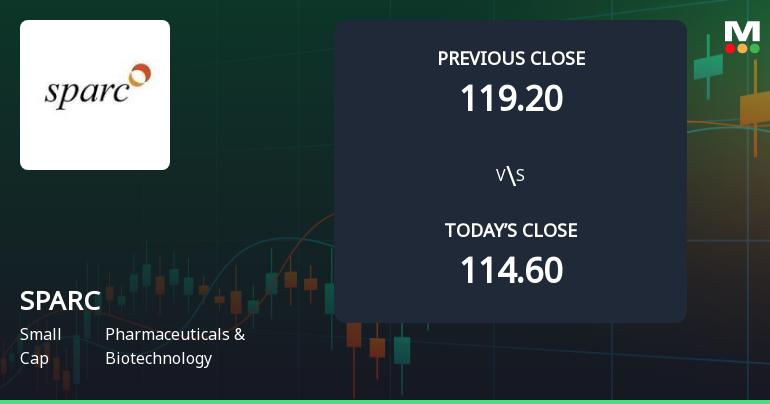Select the TODAY'S CLOSE heading
This screenshot has width=770, height=404.
tap(511, 231)
